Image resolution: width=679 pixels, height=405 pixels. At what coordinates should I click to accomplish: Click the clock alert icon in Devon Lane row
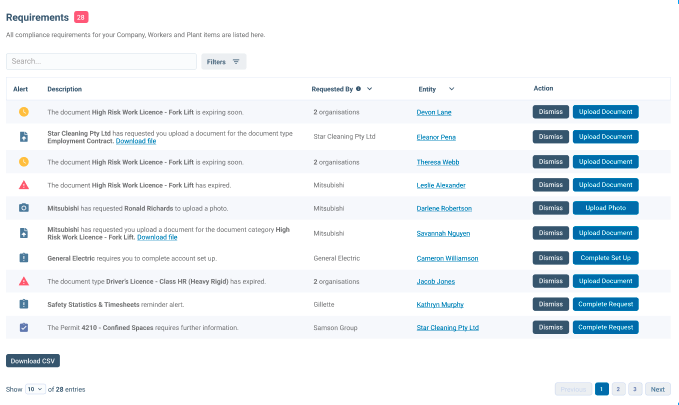tap(24, 112)
